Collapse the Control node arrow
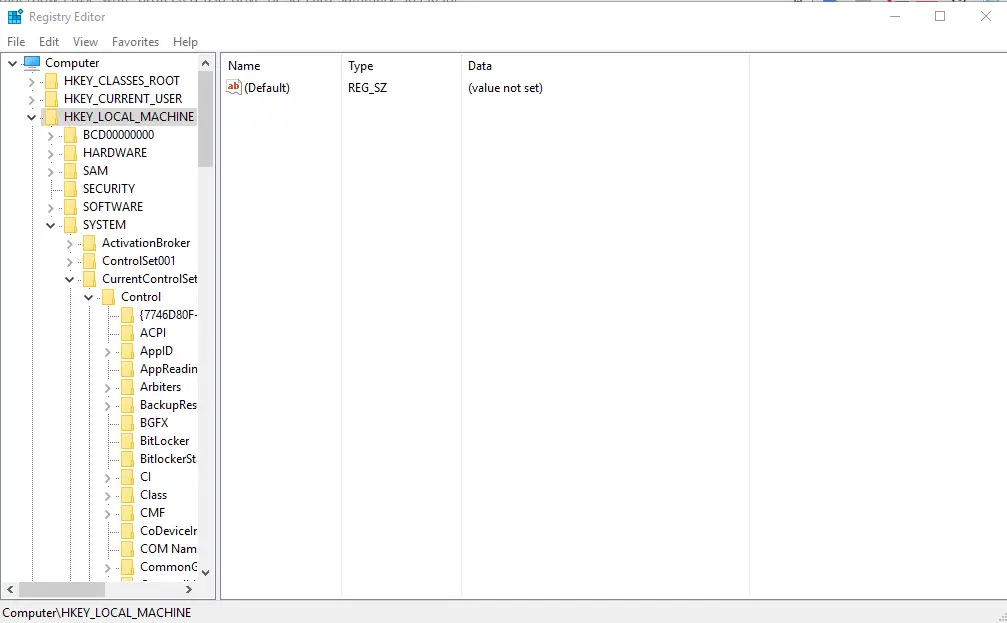 89,297
